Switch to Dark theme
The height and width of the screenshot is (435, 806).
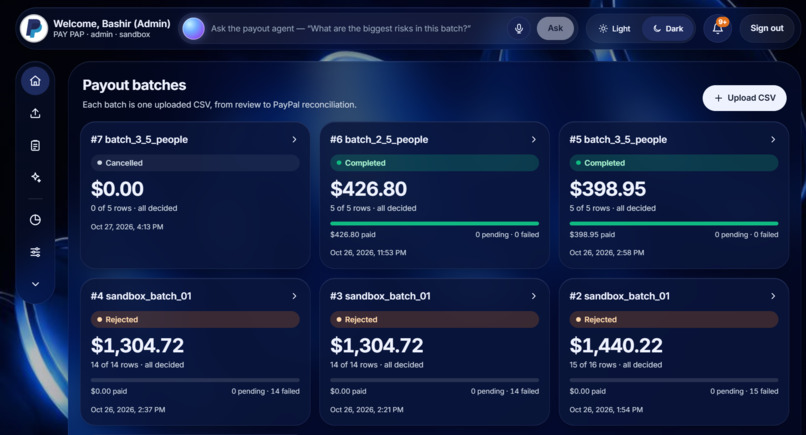(x=668, y=29)
